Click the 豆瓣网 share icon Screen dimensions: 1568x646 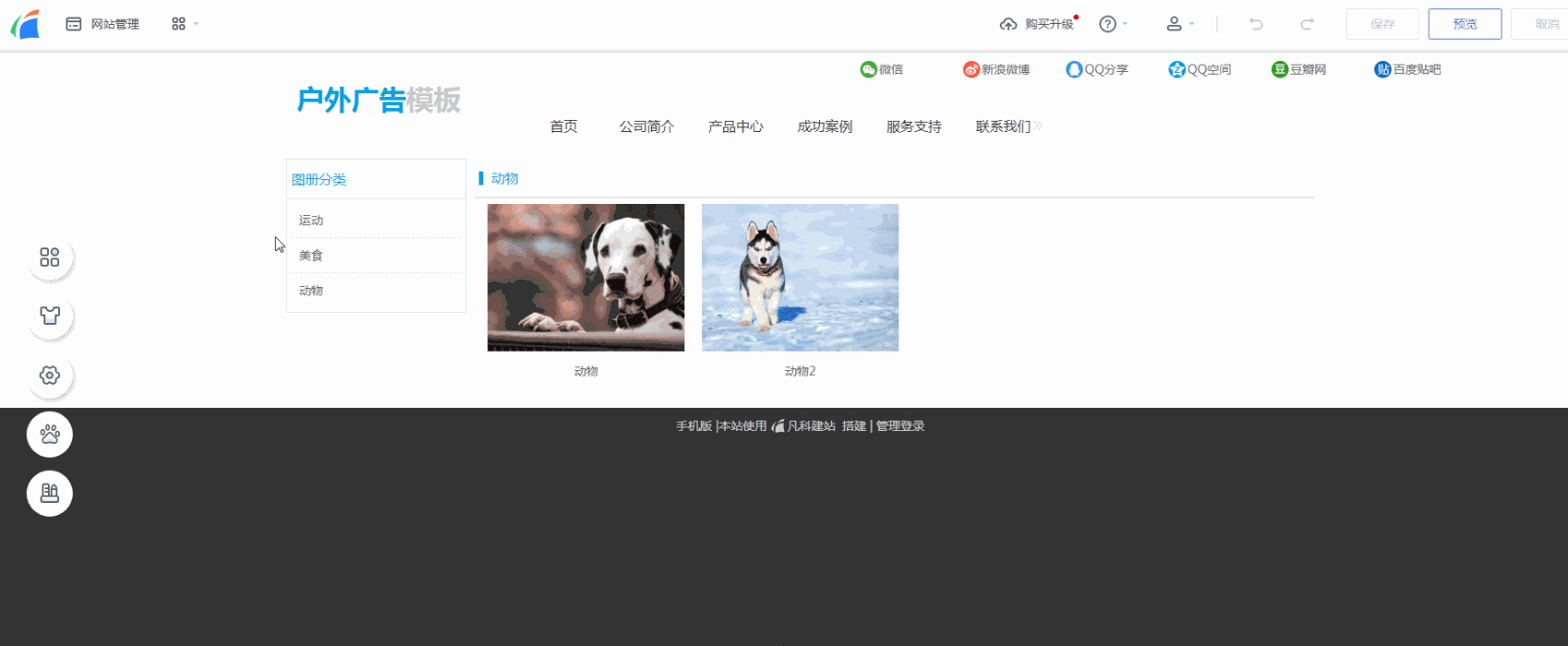click(x=1279, y=69)
